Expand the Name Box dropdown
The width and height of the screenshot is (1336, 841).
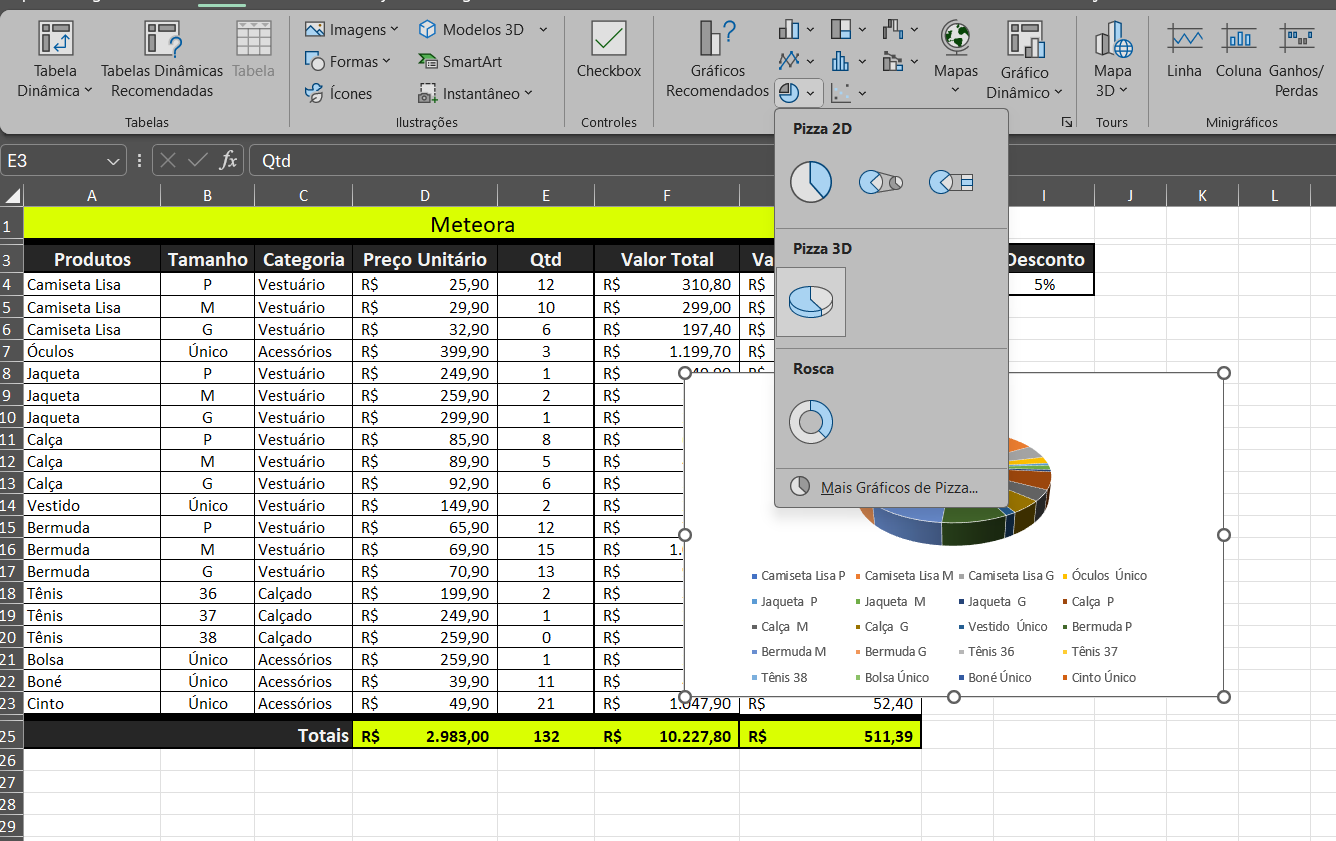pos(113,160)
